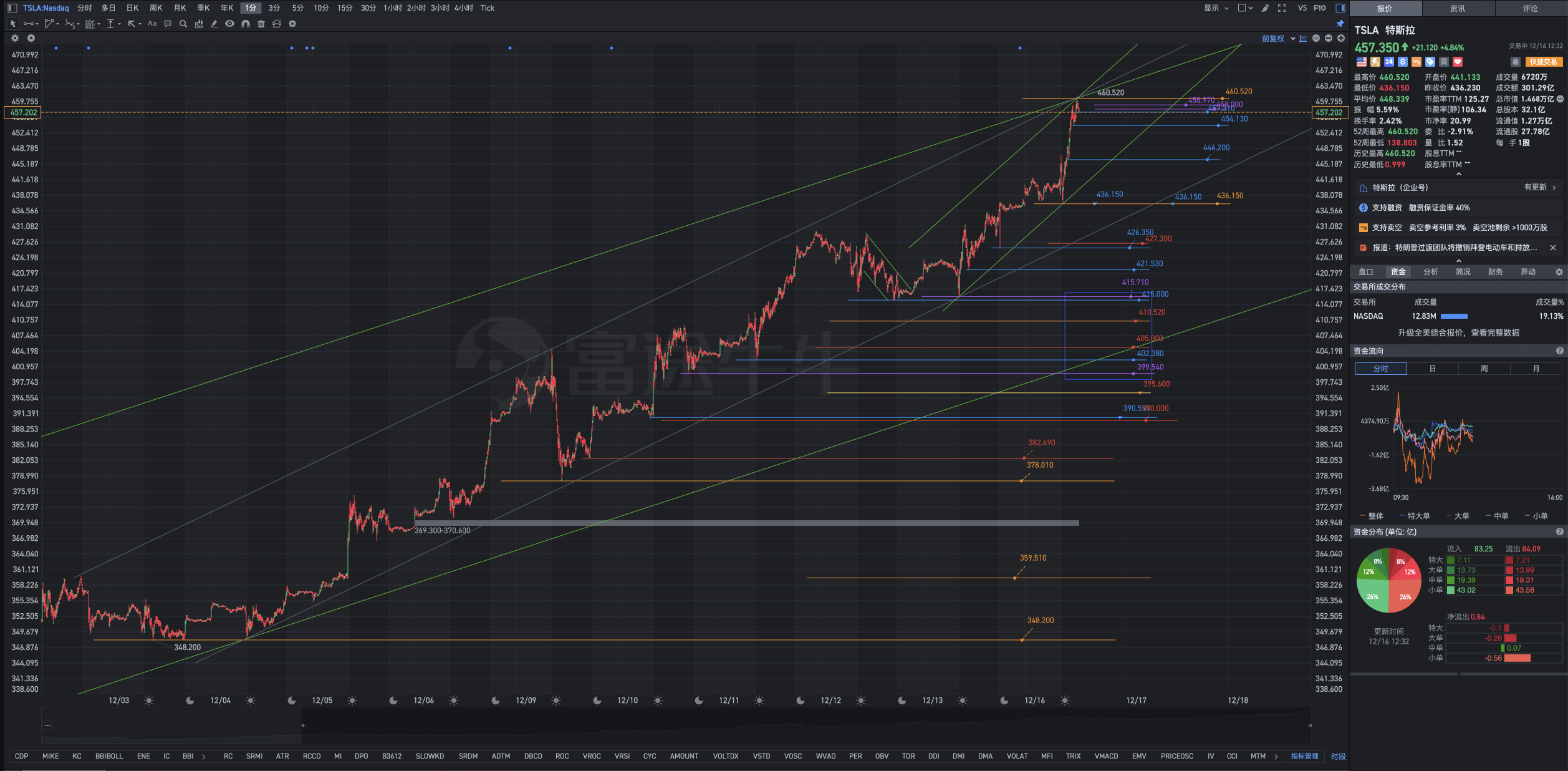This screenshot has width=1568, height=771.
Task: Click the alert bell icon
Action: (1516, 62)
